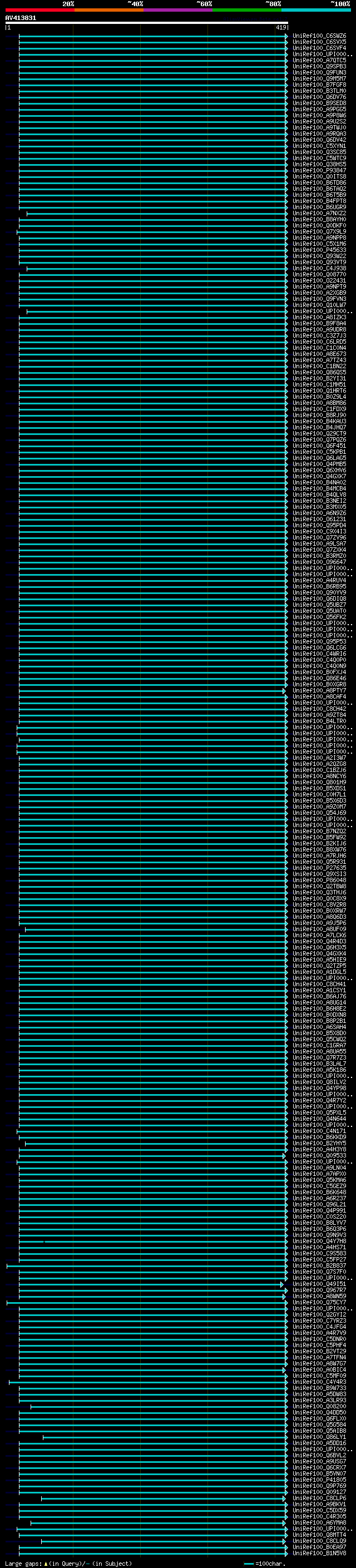Select label UniRef100_A9PGG5

pyautogui.click(x=319, y=110)
